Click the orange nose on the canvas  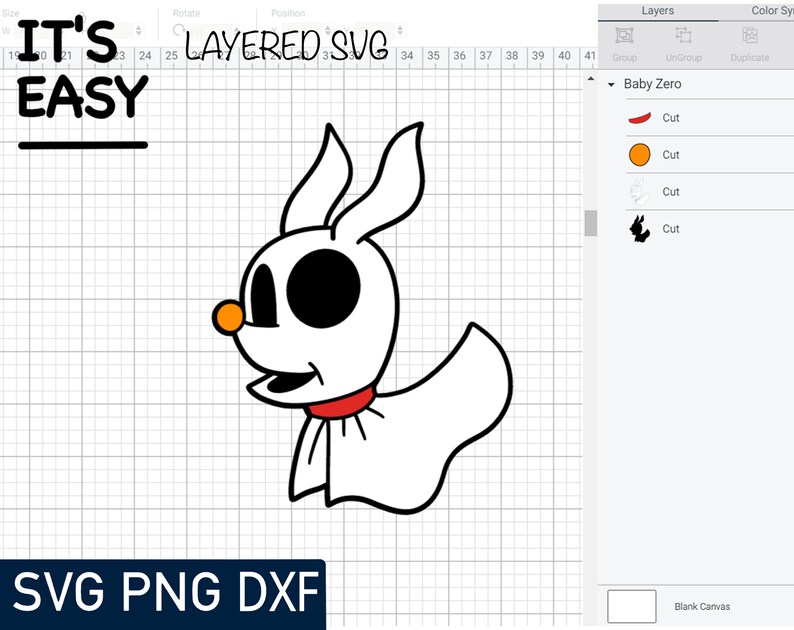click(229, 317)
